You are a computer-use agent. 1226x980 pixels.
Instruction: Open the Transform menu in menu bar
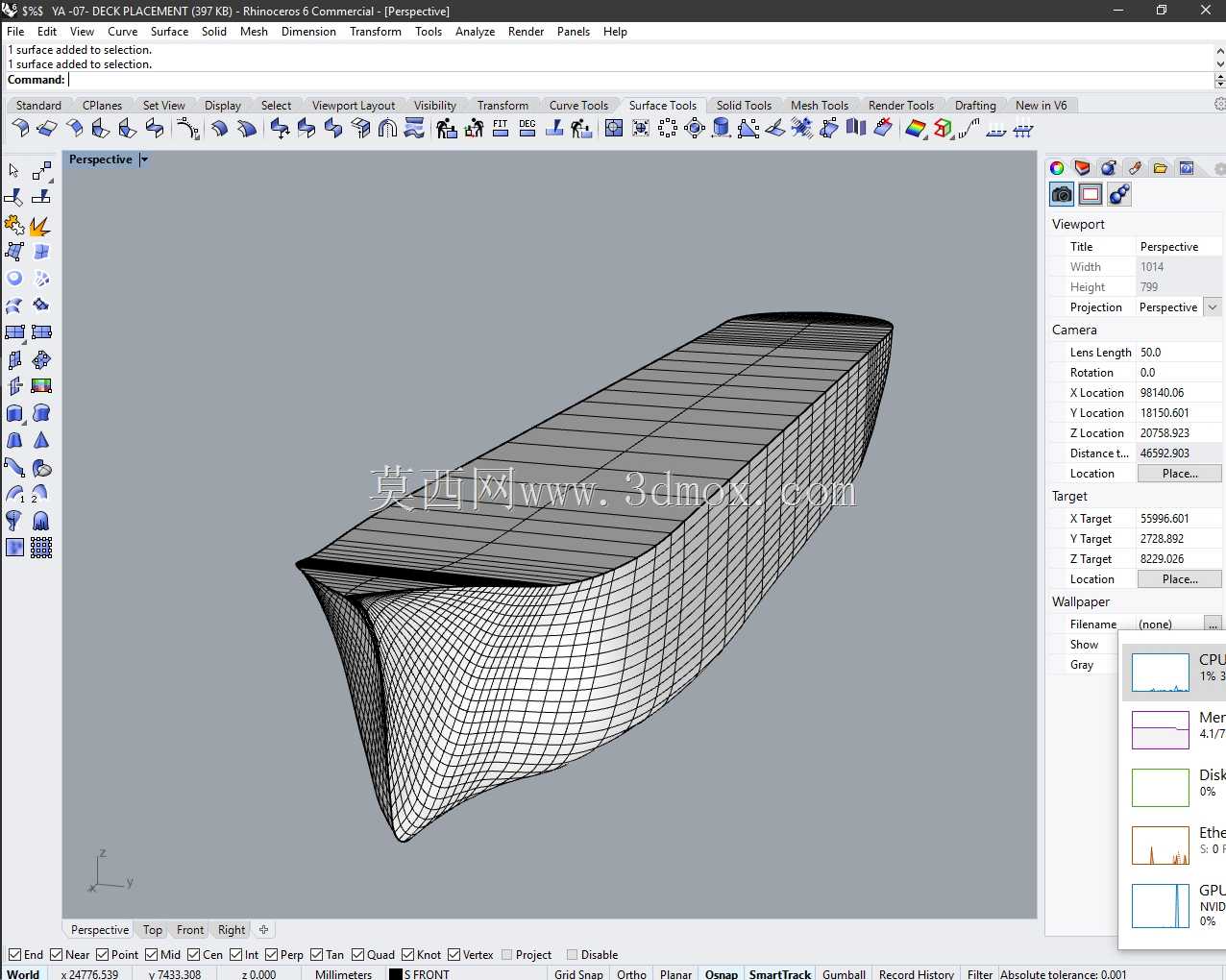pyautogui.click(x=376, y=32)
